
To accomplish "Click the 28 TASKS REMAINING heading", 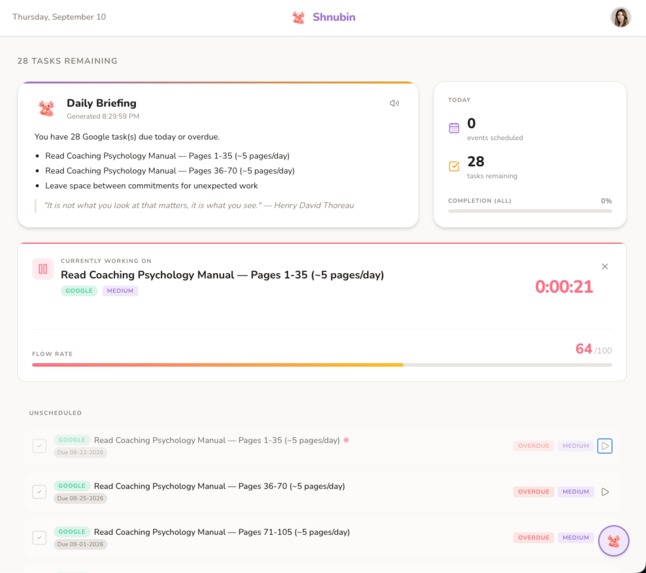I will click(x=68, y=61).
